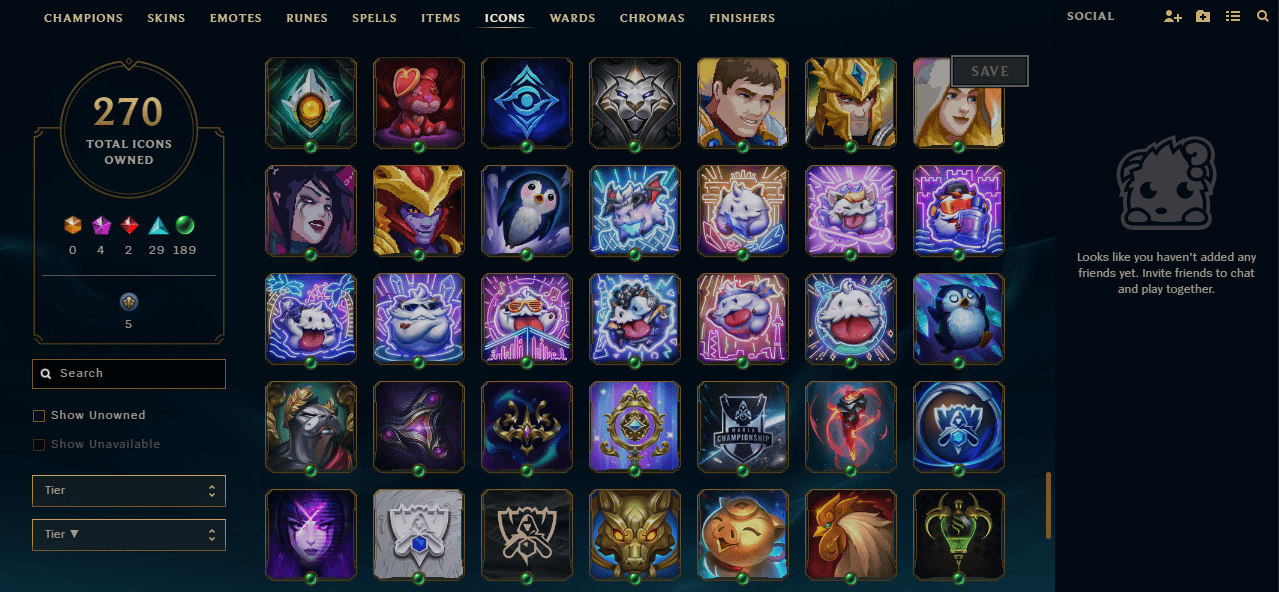Select the golden pig icon

point(743,534)
